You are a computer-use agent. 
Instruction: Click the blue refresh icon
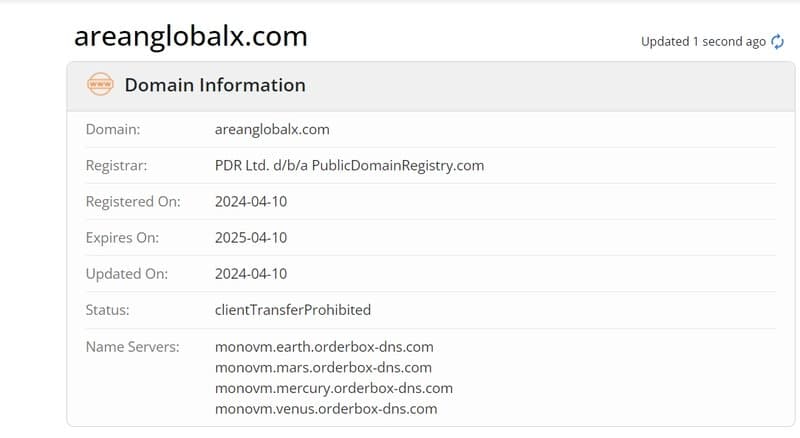point(777,41)
